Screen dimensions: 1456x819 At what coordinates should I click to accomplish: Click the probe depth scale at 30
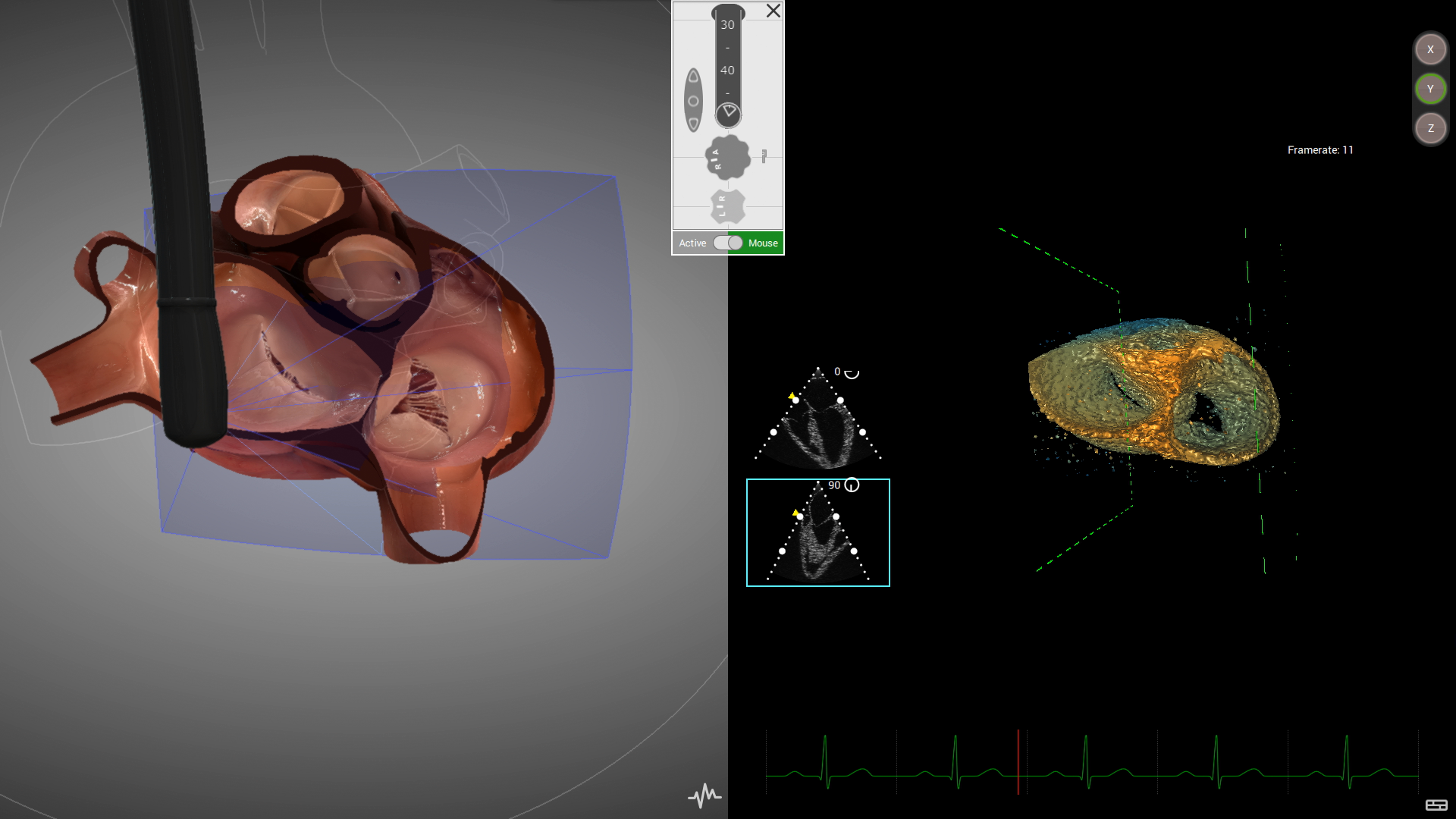[727, 24]
